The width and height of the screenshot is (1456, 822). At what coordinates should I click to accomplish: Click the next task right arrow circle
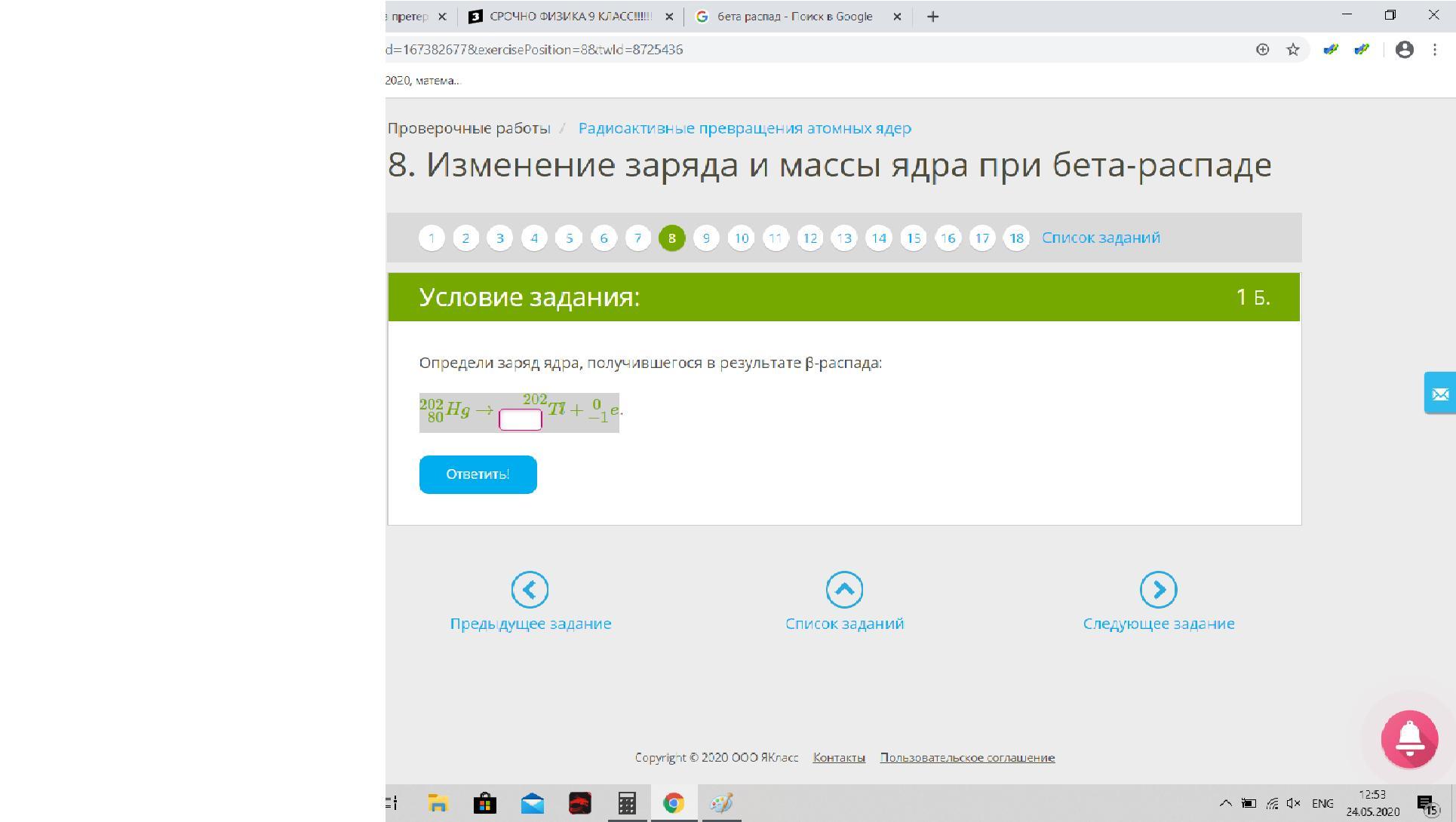pos(1158,590)
